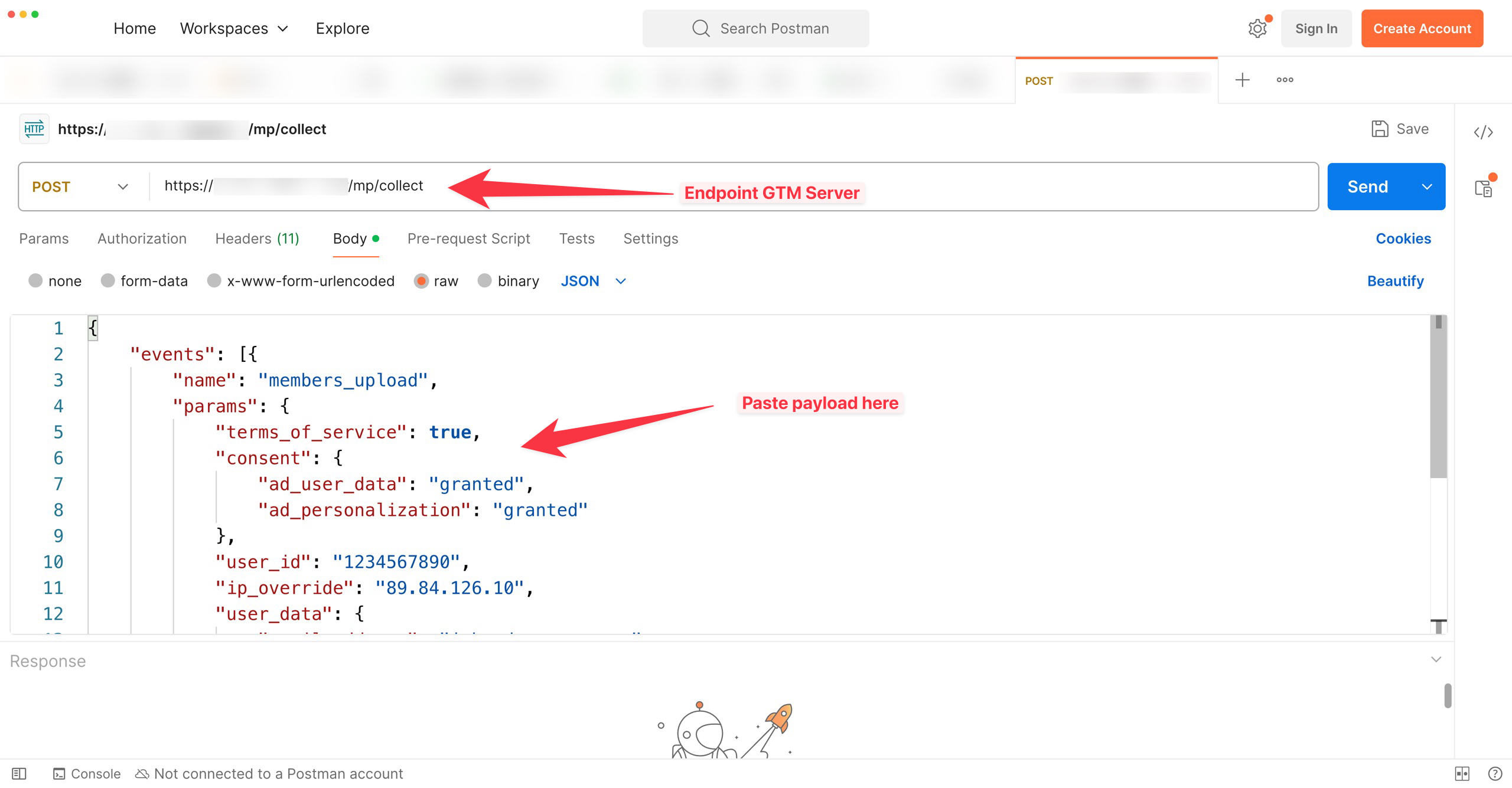Click the Save floppy disk icon
This screenshot has height=788, width=1512.
click(x=1380, y=129)
